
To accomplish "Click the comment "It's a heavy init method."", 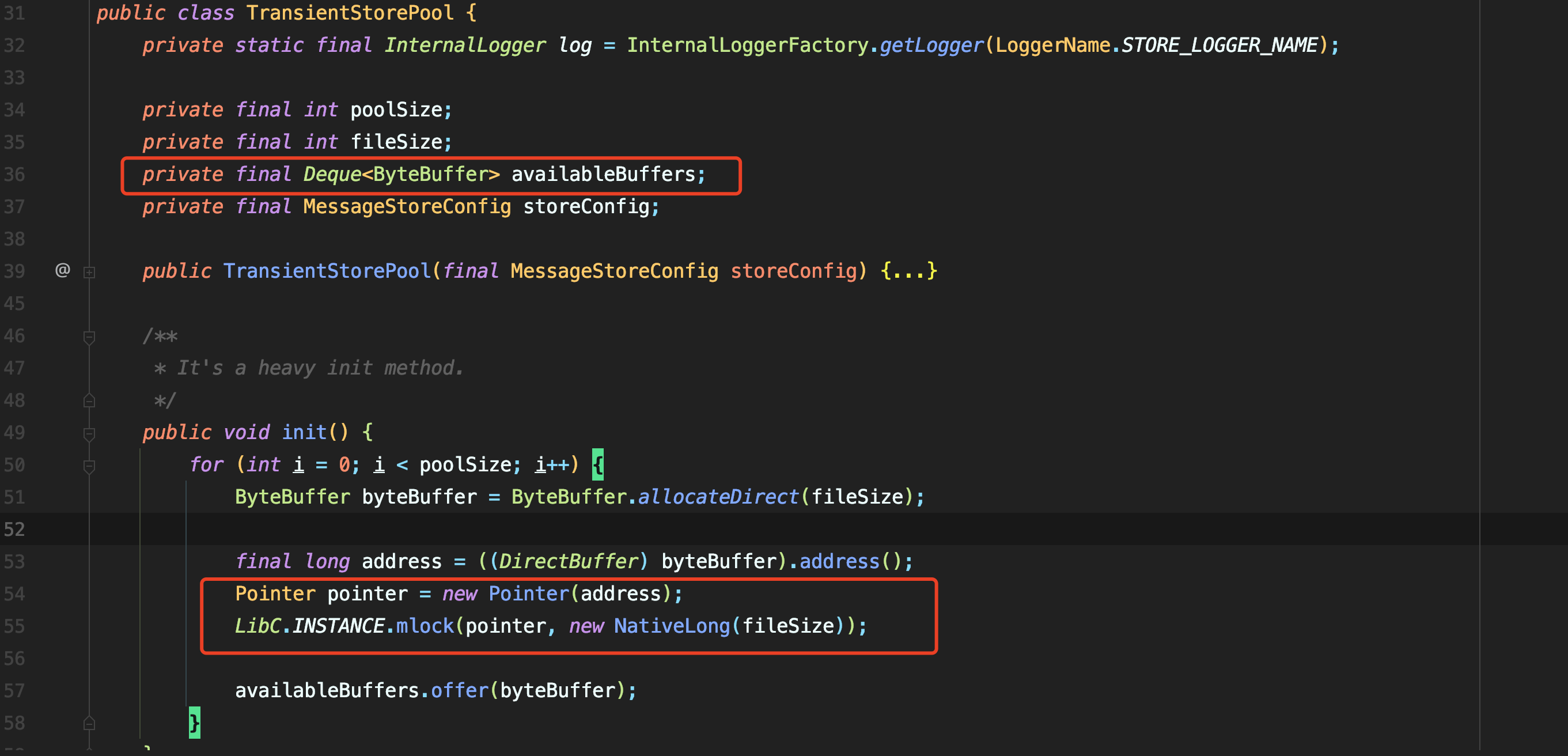I will coord(320,368).
